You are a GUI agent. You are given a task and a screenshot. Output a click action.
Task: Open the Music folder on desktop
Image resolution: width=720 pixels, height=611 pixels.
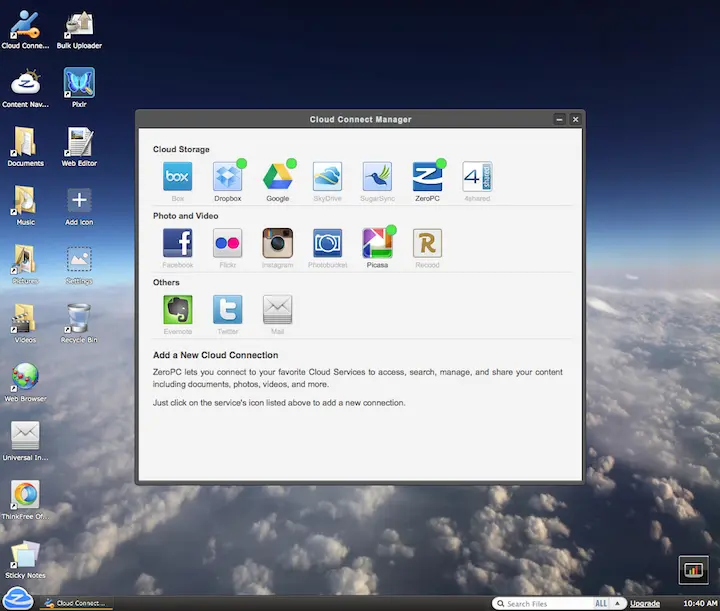(25, 206)
